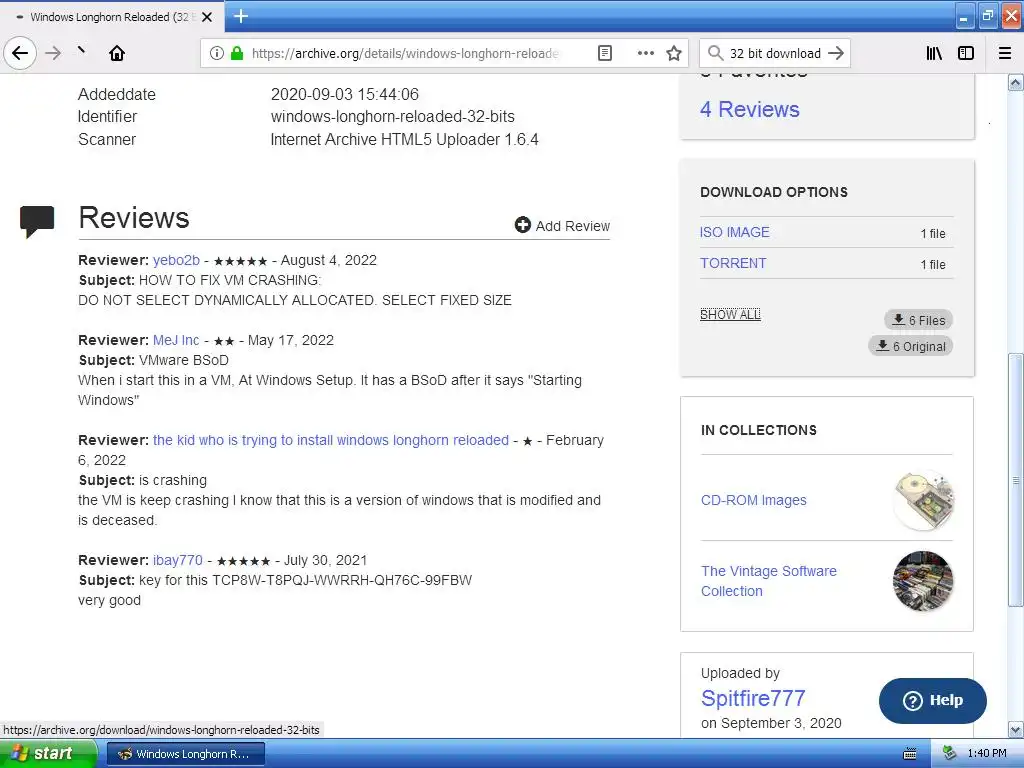Submit search with the go arrow
Viewport: 1024px width, 768px height.
(x=836, y=53)
